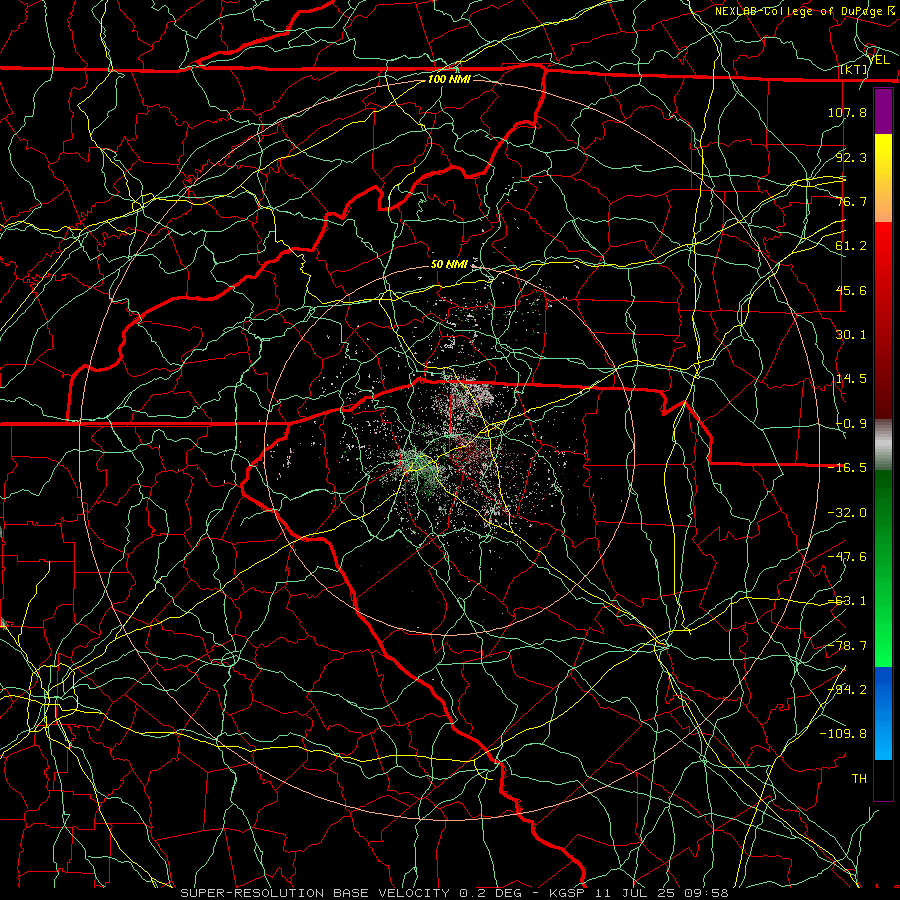900x900 pixels.
Task: Click the -16.5 legend value
Action: tap(847, 468)
